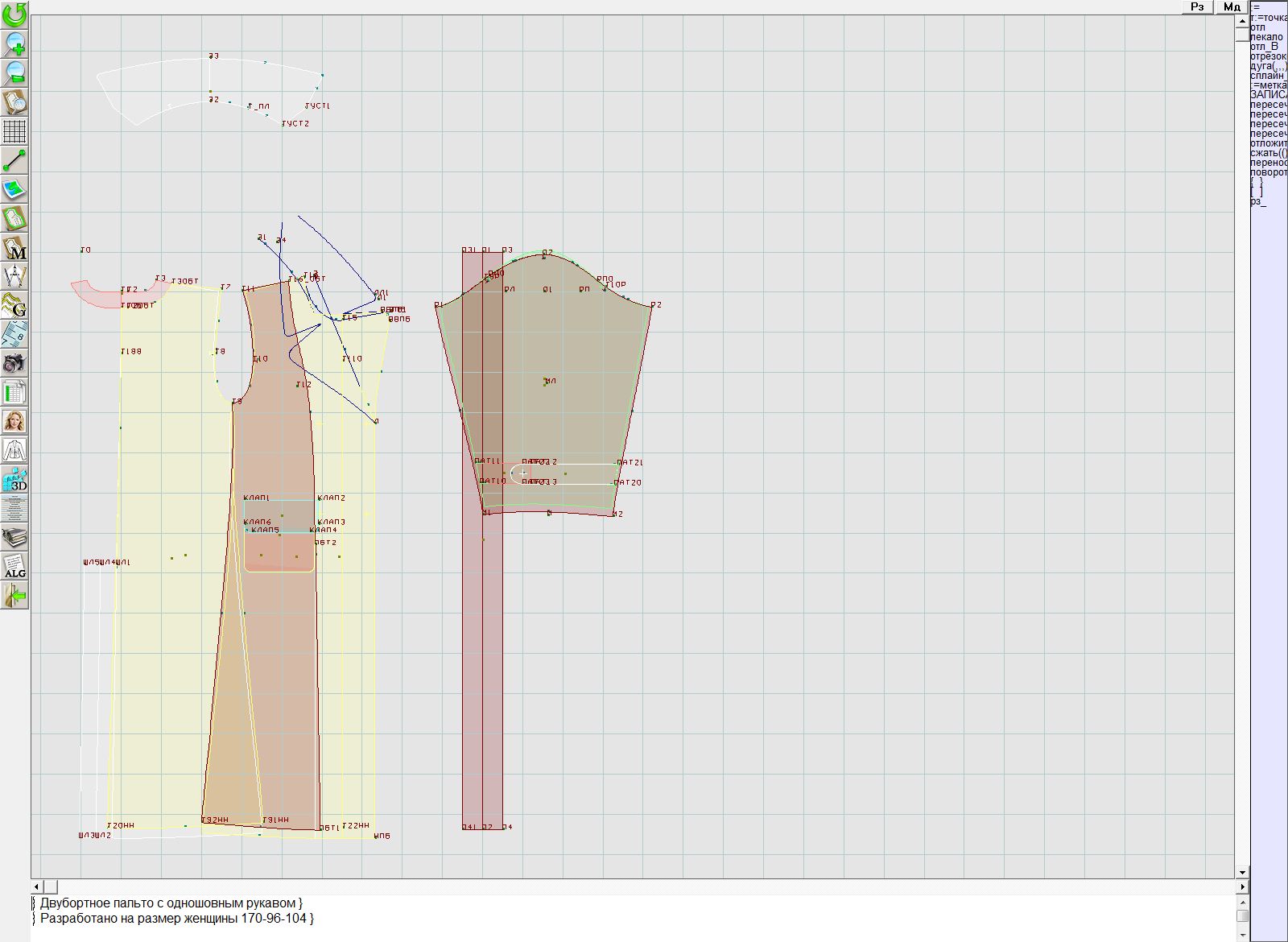Select the line segment tool
This screenshot has height=942, width=1288.
(14, 160)
